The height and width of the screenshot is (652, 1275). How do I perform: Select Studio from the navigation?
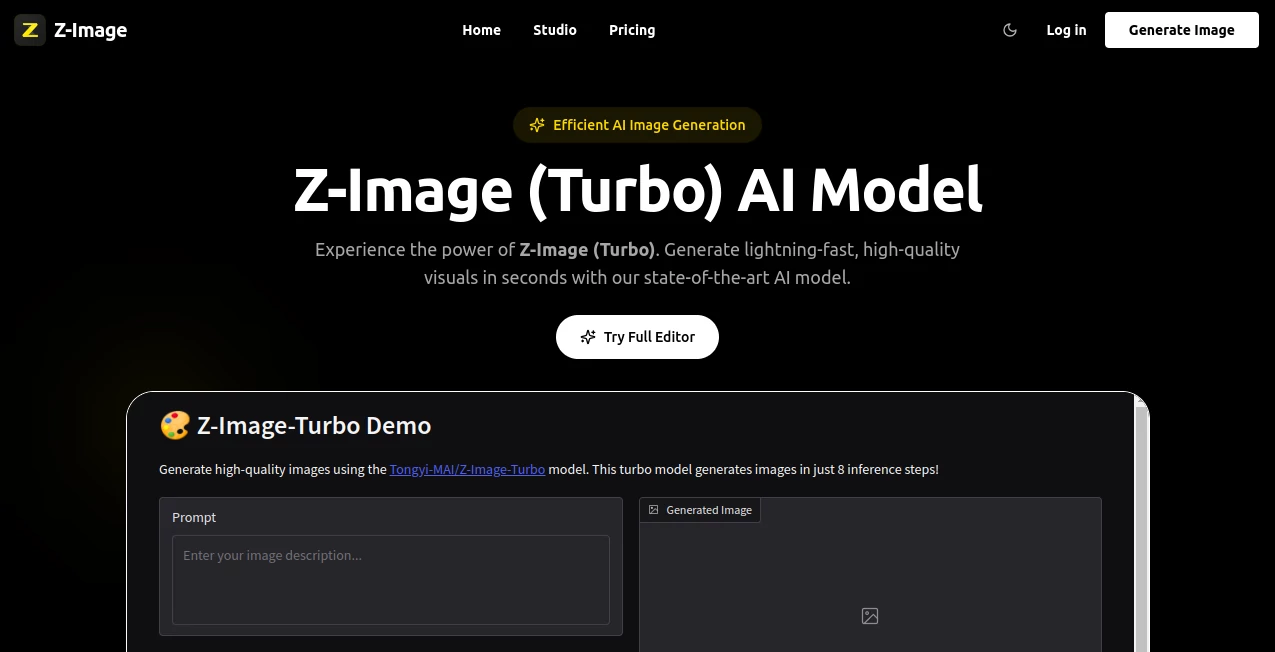555,30
